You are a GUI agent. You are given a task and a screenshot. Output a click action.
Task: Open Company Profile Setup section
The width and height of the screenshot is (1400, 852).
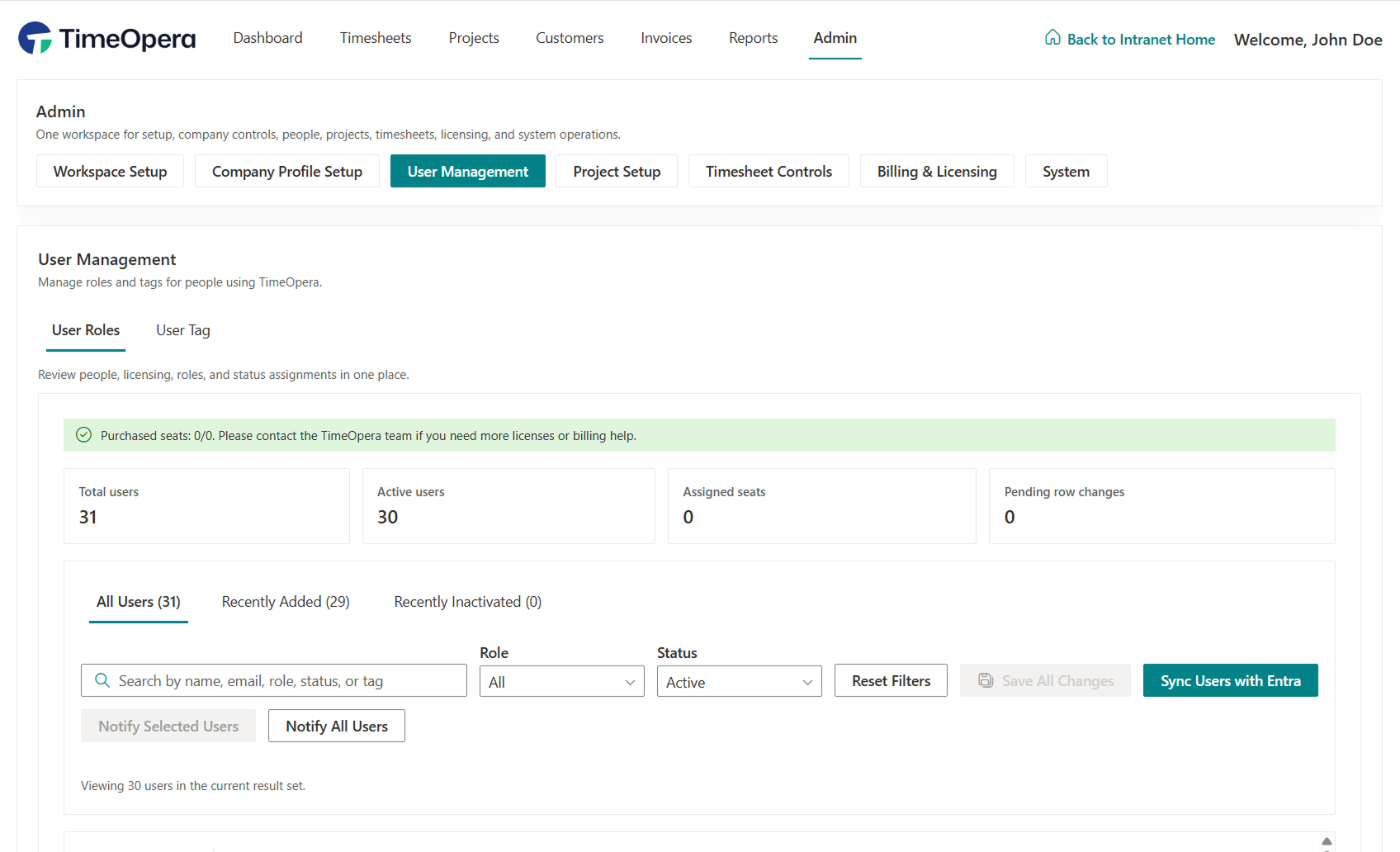coord(287,171)
